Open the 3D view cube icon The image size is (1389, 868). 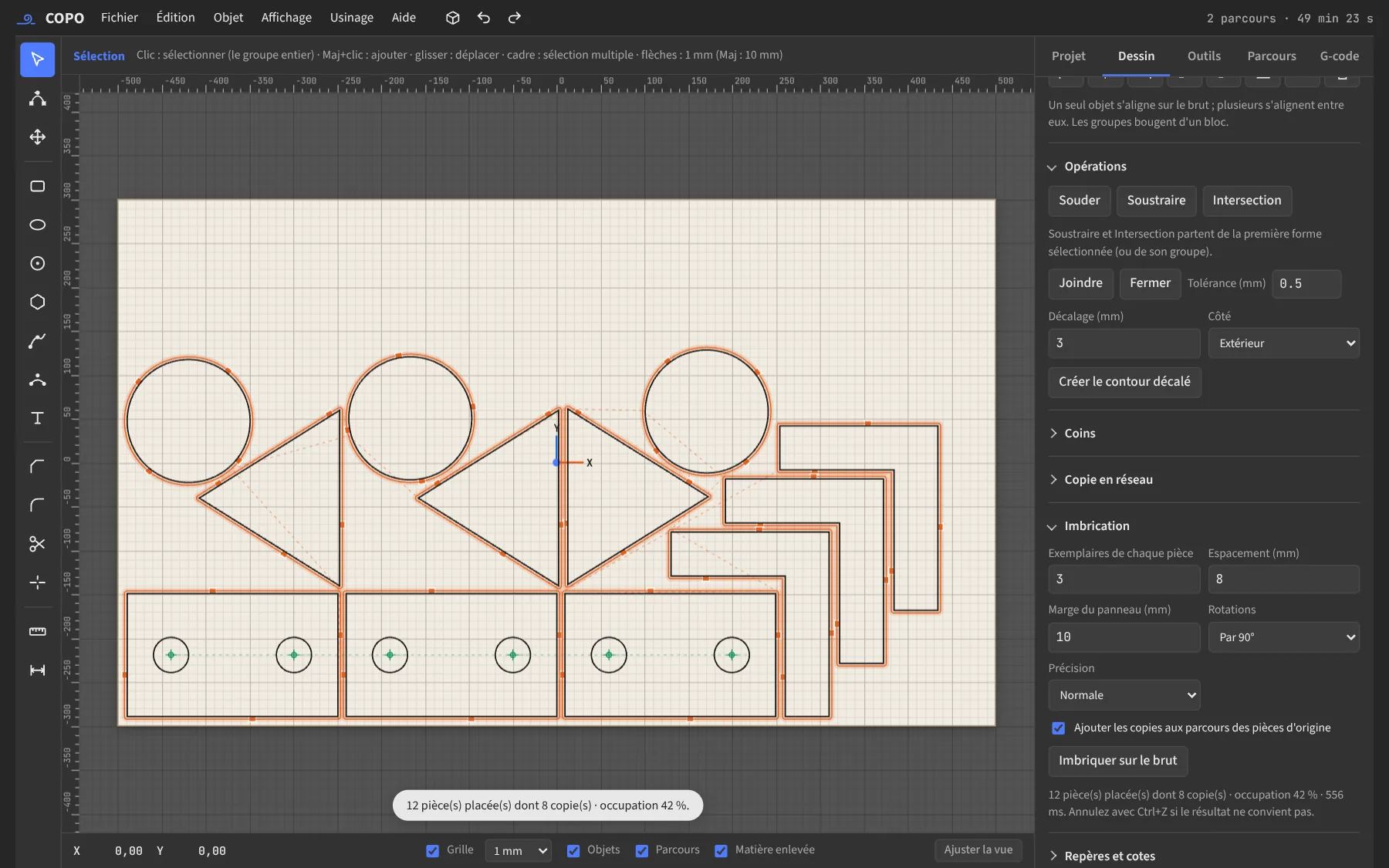pyautogui.click(x=453, y=18)
